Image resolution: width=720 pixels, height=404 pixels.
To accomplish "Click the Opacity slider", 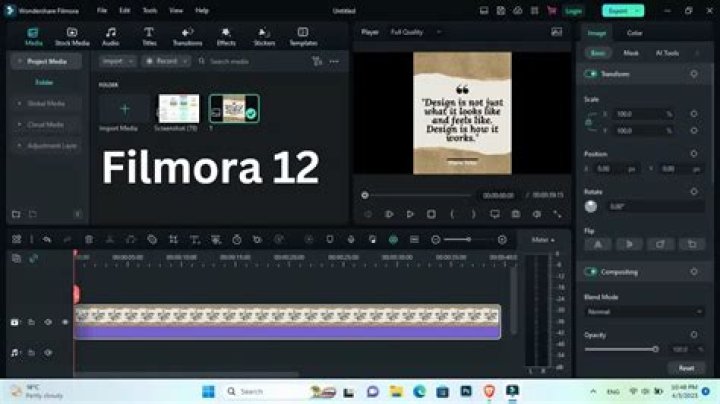I will pyautogui.click(x=621, y=349).
